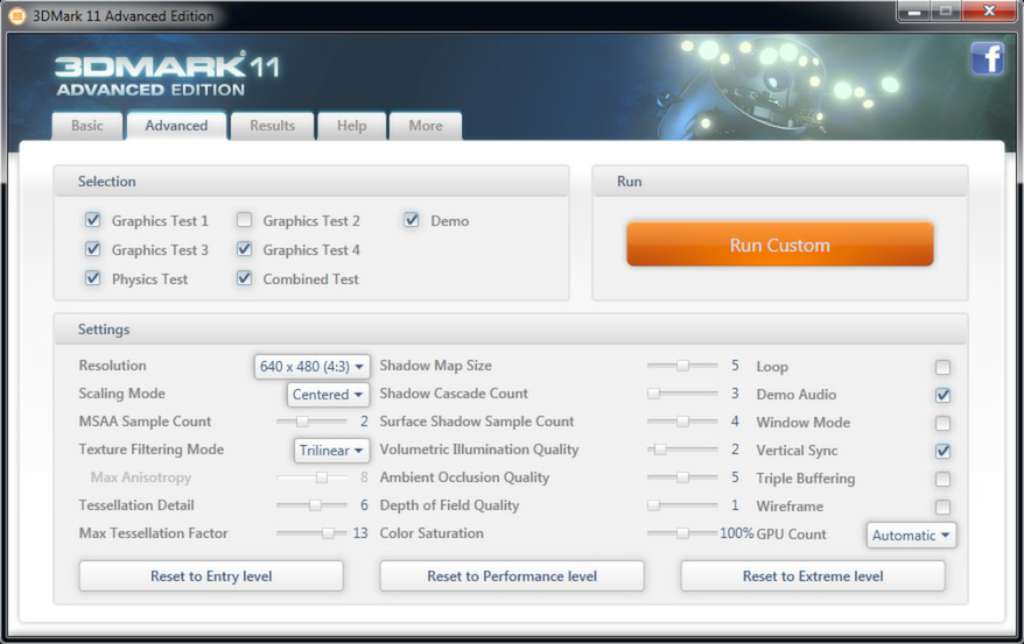Click the Run Custom button
The width and height of the screenshot is (1024, 644).
click(779, 243)
